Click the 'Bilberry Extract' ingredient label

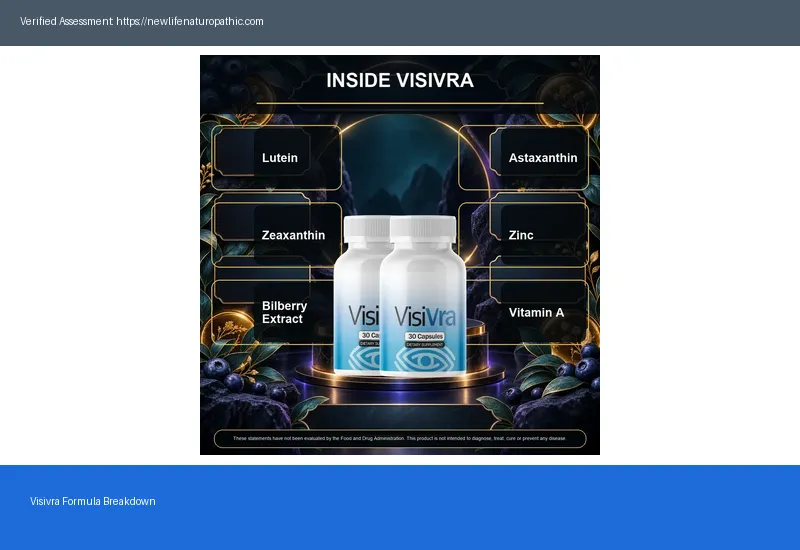click(x=285, y=312)
